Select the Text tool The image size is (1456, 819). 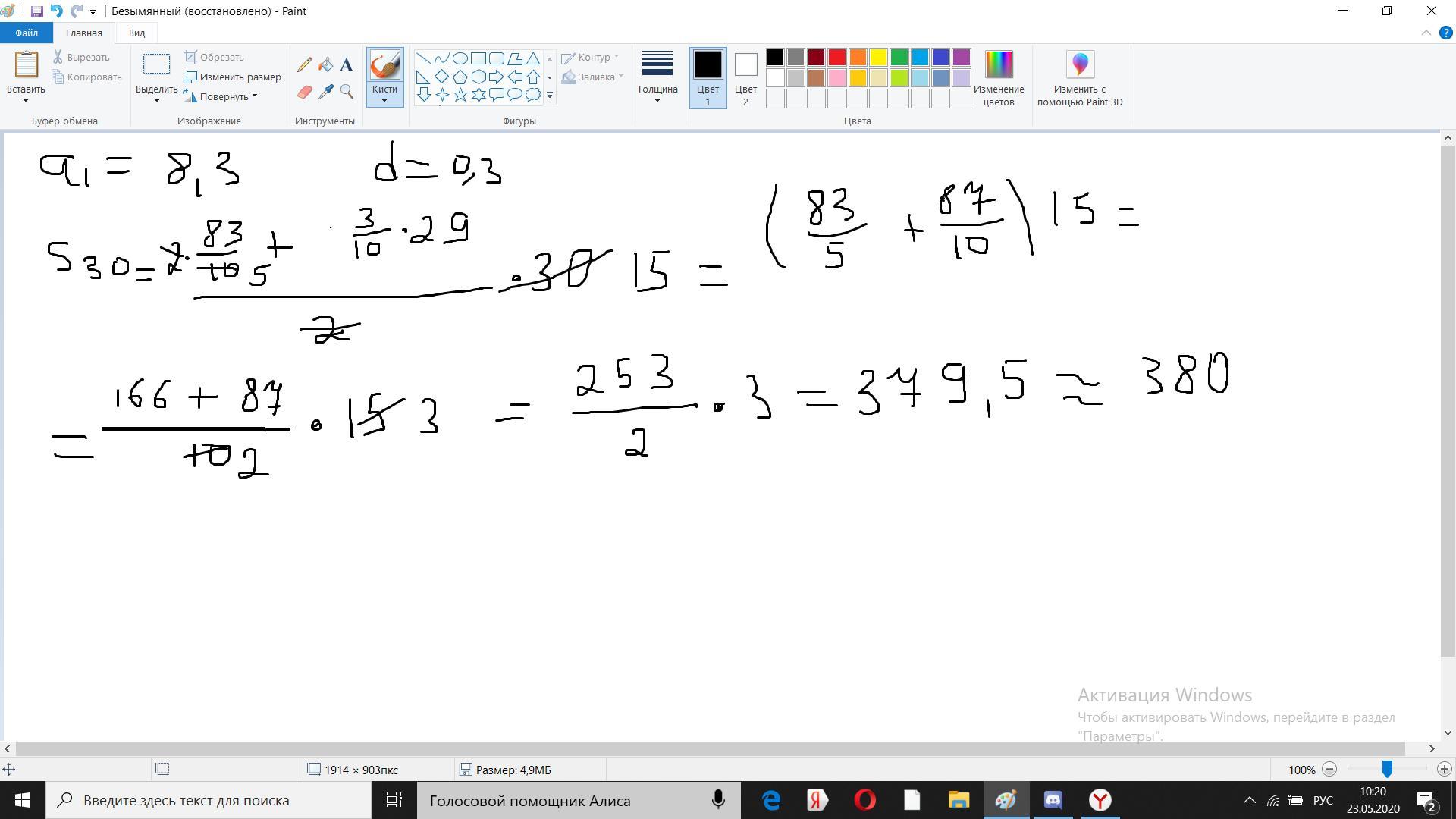[x=347, y=65]
